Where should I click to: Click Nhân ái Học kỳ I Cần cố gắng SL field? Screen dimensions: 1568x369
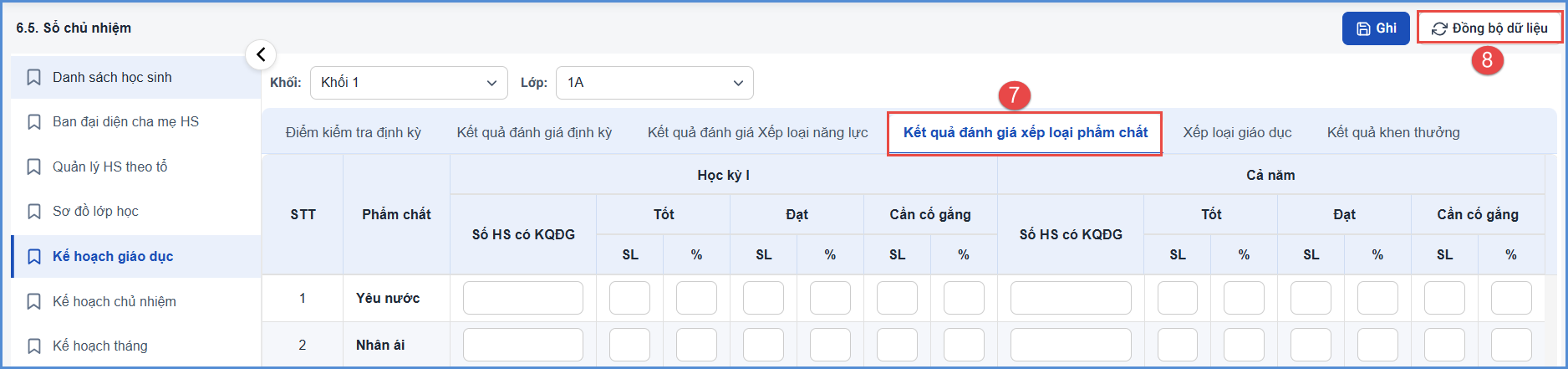coord(897,345)
